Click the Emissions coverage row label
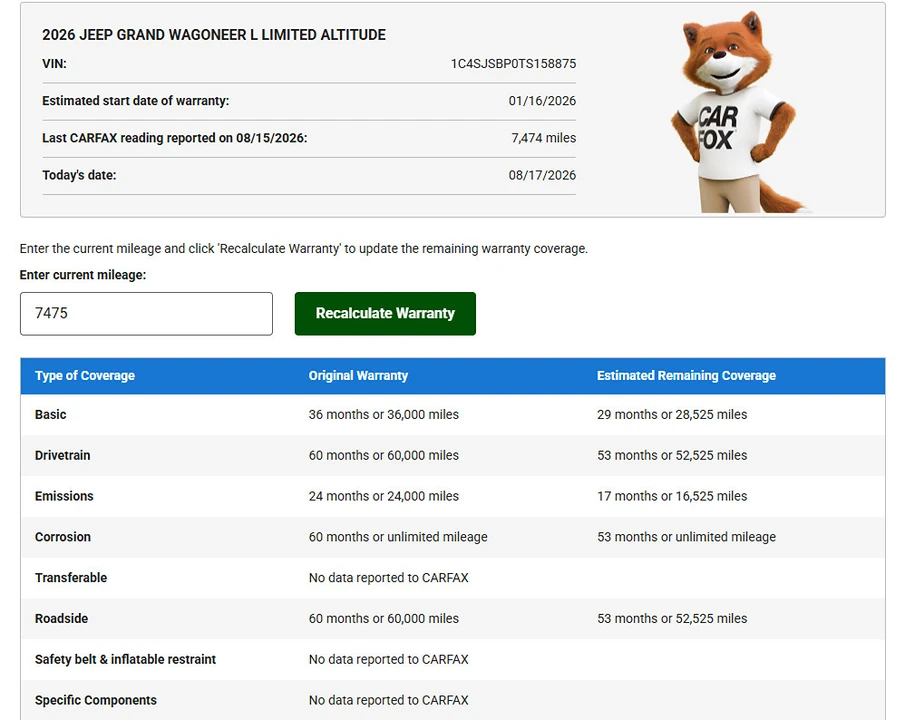 [64, 497]
